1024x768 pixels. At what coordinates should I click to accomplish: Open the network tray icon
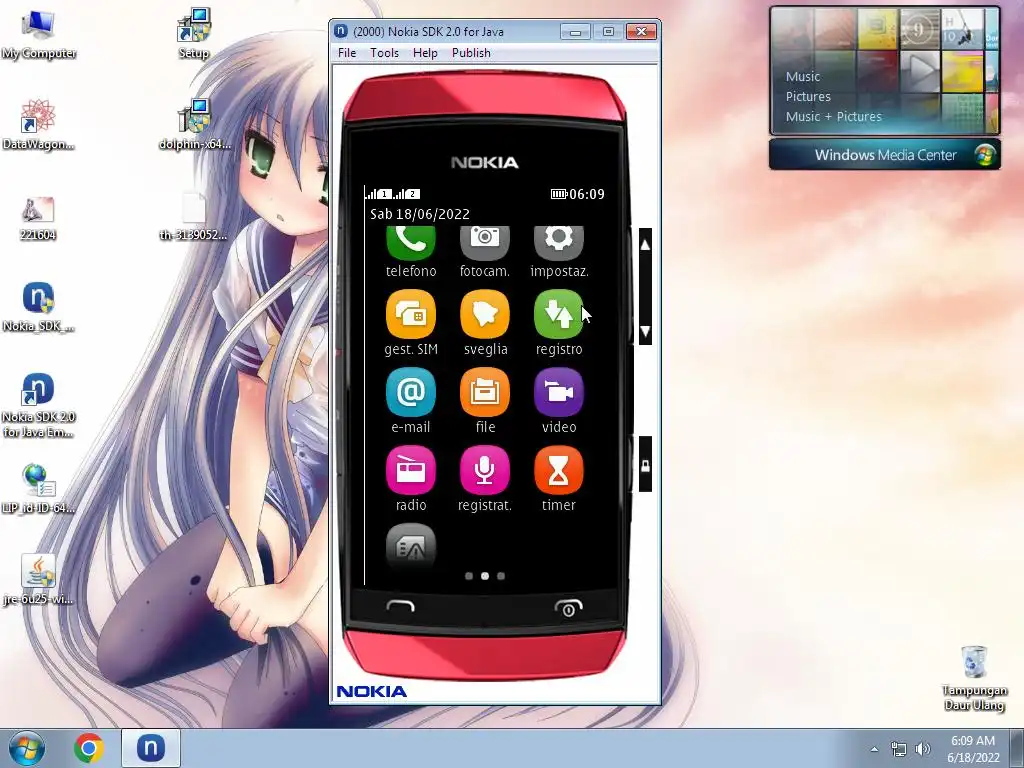pos(899,749)
